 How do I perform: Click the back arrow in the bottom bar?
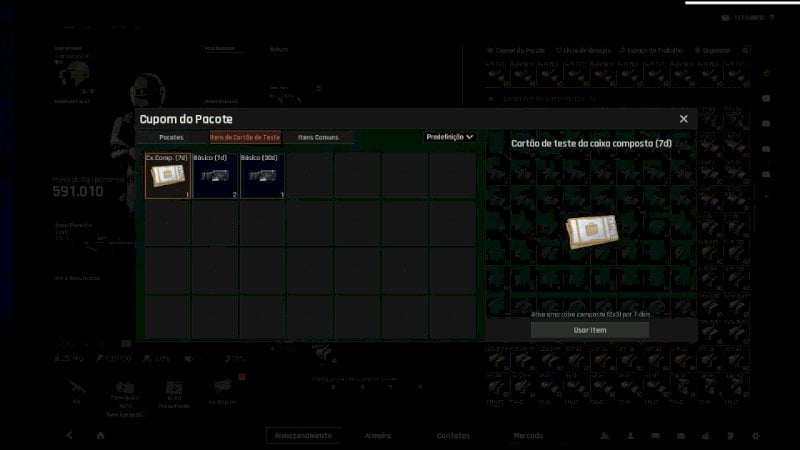pyautogui.click(x=69, y=435)
